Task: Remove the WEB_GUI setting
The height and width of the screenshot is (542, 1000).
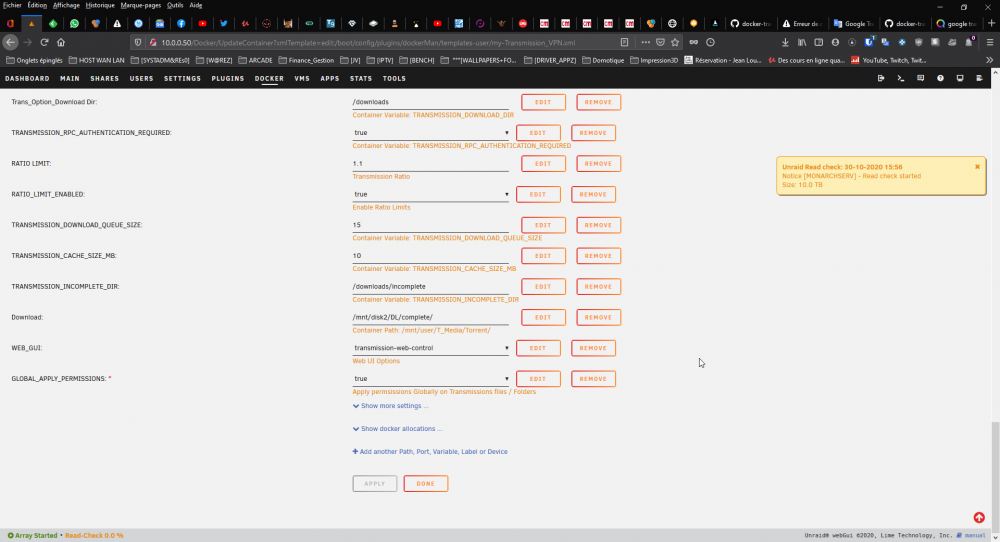Action: coord(593,348)
